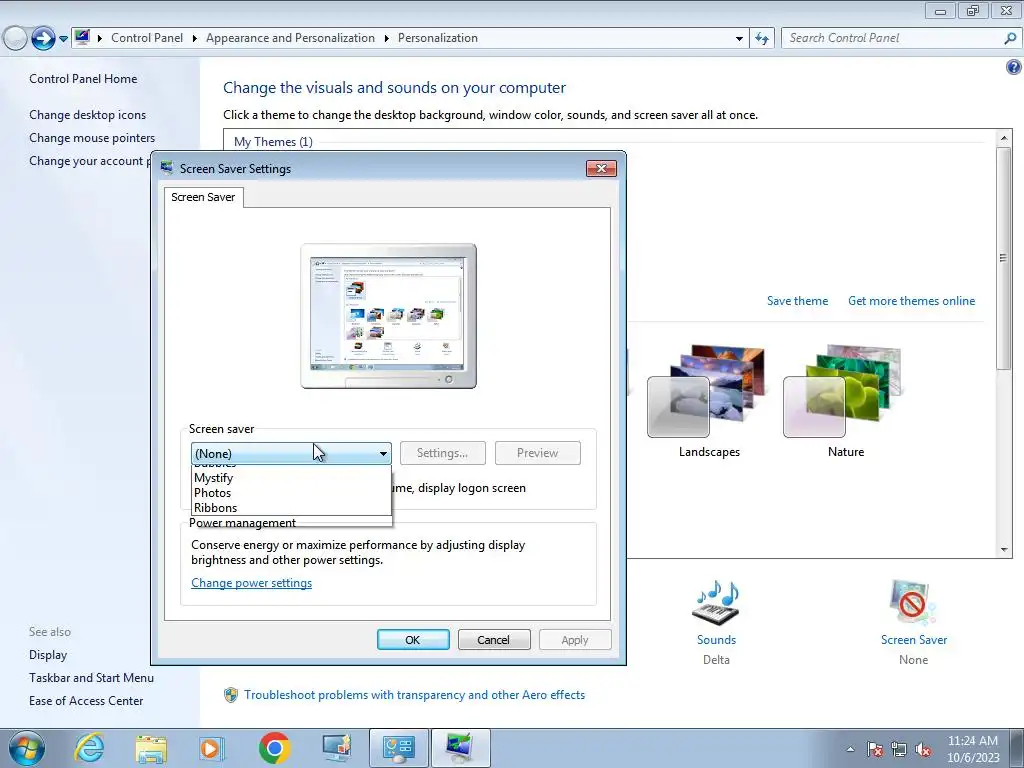Choose Ribbons from screen saver list

pyautogui.click(x=291, y=507)
